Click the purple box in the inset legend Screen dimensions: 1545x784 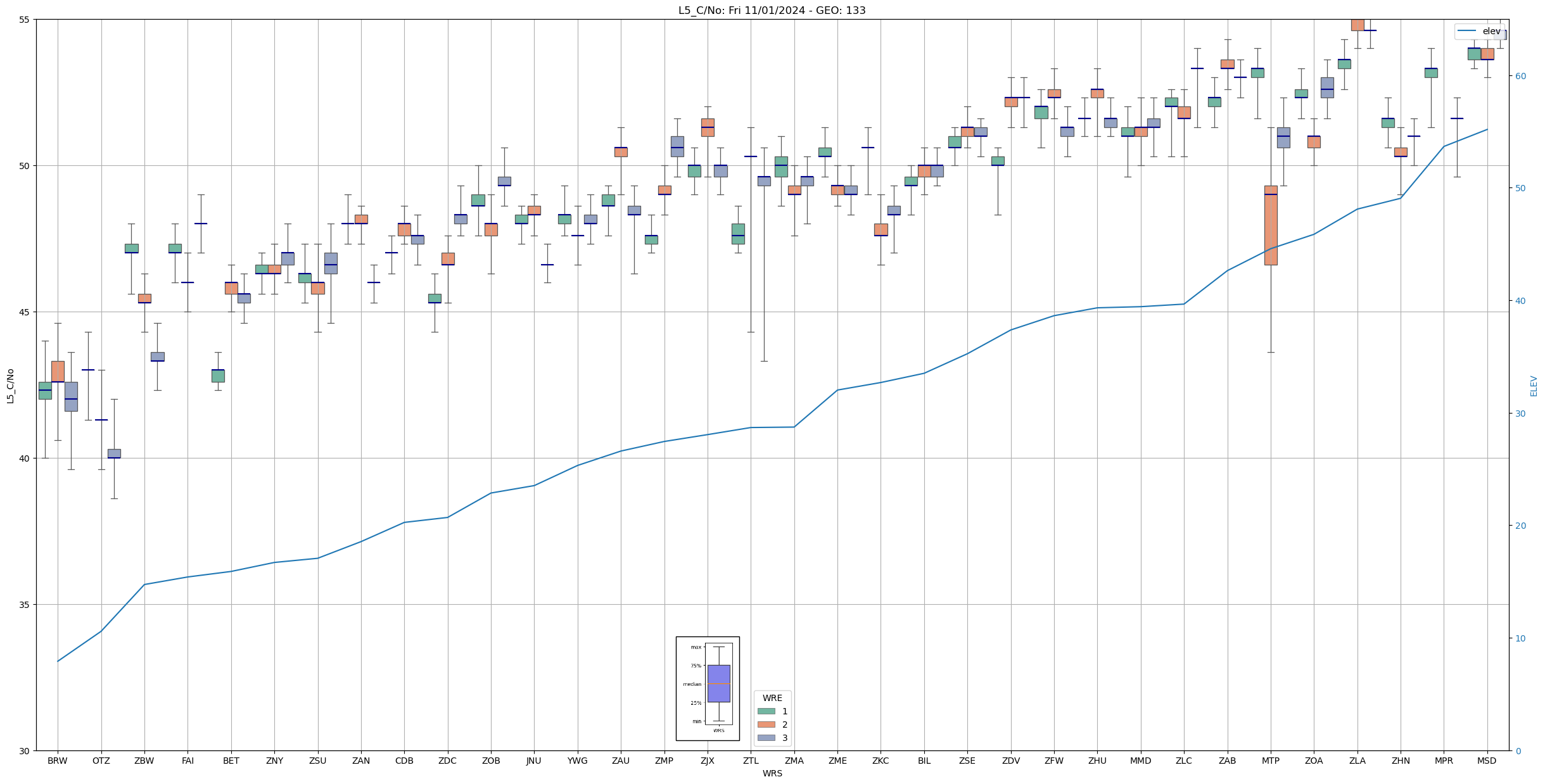[x=718, y=683]
